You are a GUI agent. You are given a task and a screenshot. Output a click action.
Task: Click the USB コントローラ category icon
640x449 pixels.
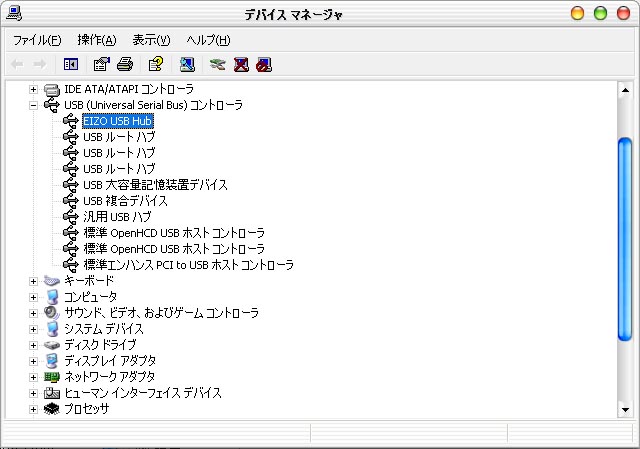click(51, 105)
